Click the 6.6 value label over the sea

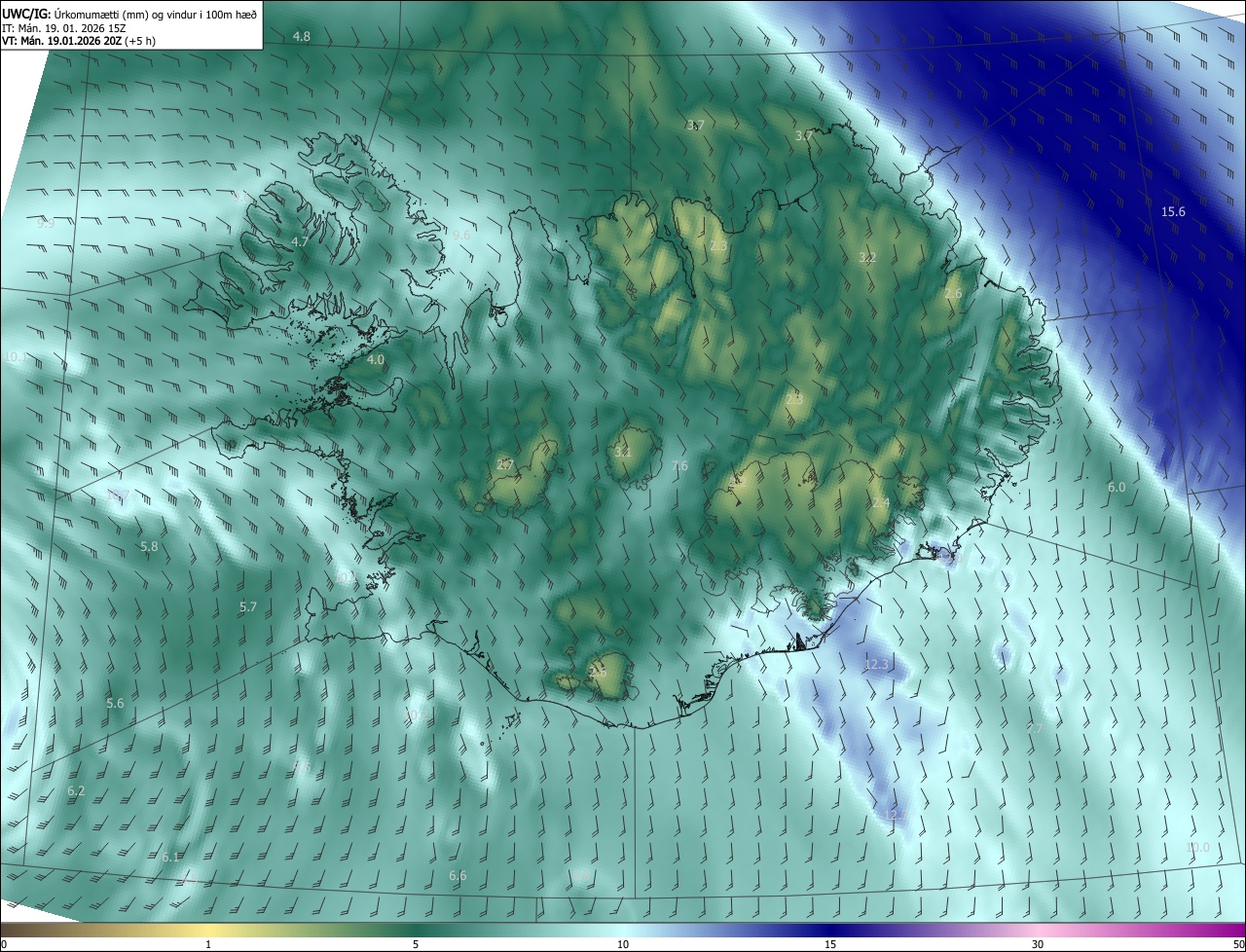[x=458, y=876]
